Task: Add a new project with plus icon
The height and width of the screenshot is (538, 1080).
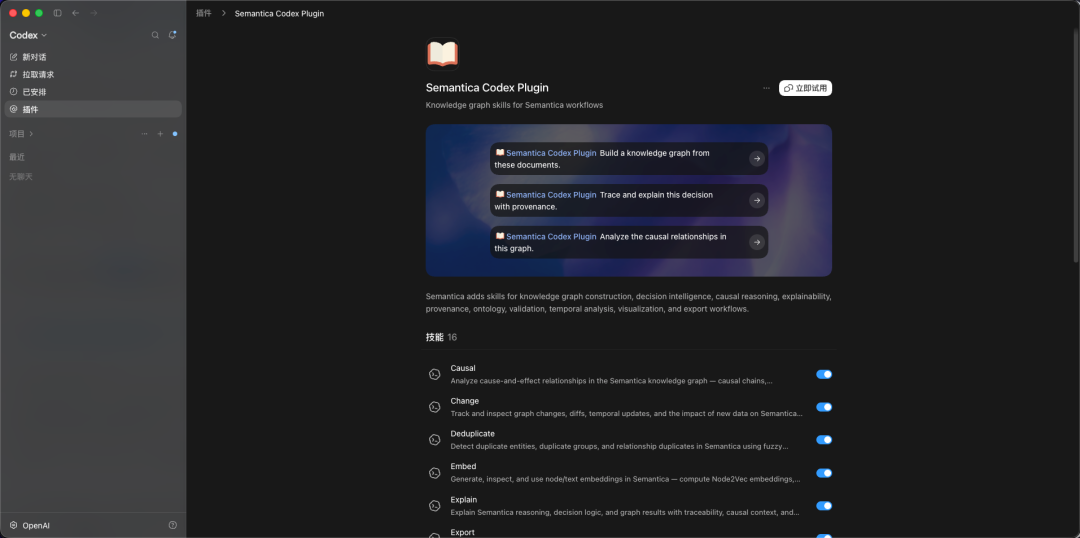Action: pos(160,134)
